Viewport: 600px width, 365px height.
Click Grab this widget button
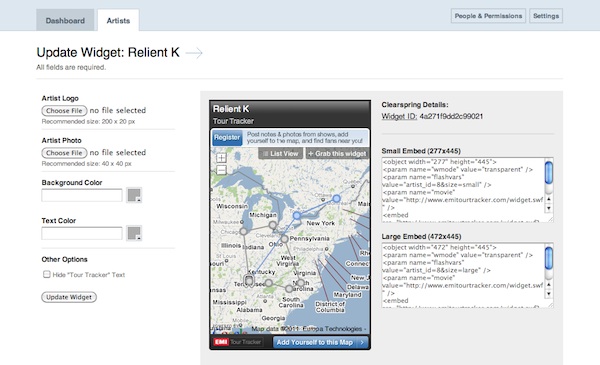tap(337, 153)
